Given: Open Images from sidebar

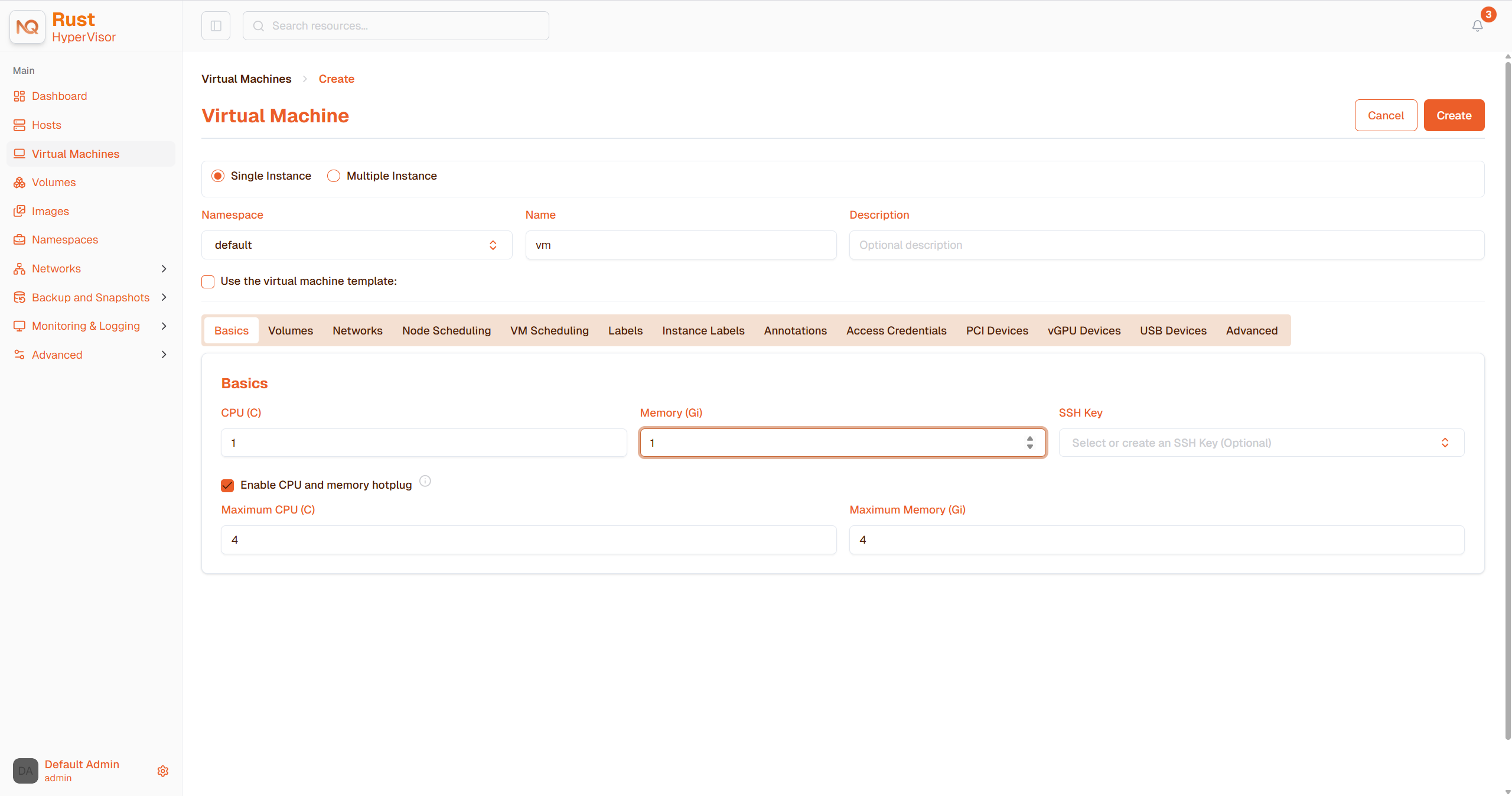Looking at the screenshot, I should tap(91, 211).
